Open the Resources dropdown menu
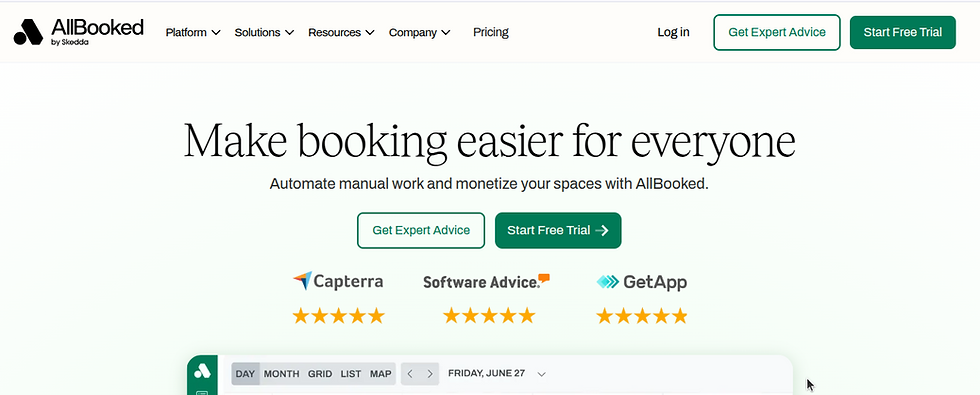The width and height of the screenshot is (980, 395). click(x=341, y=32)
